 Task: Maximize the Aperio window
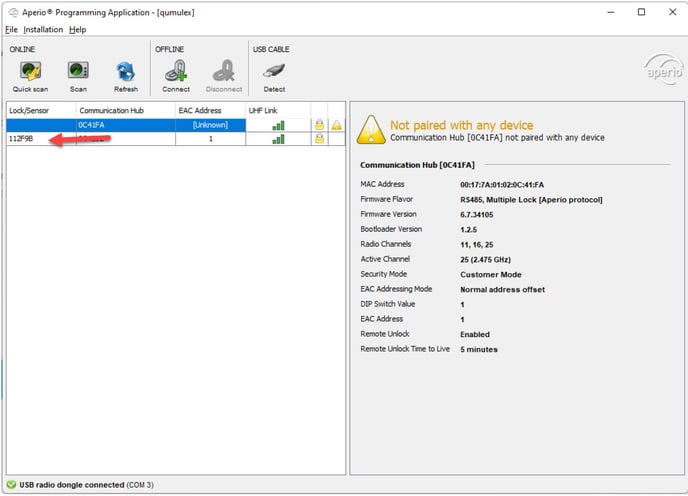(641, 12)
